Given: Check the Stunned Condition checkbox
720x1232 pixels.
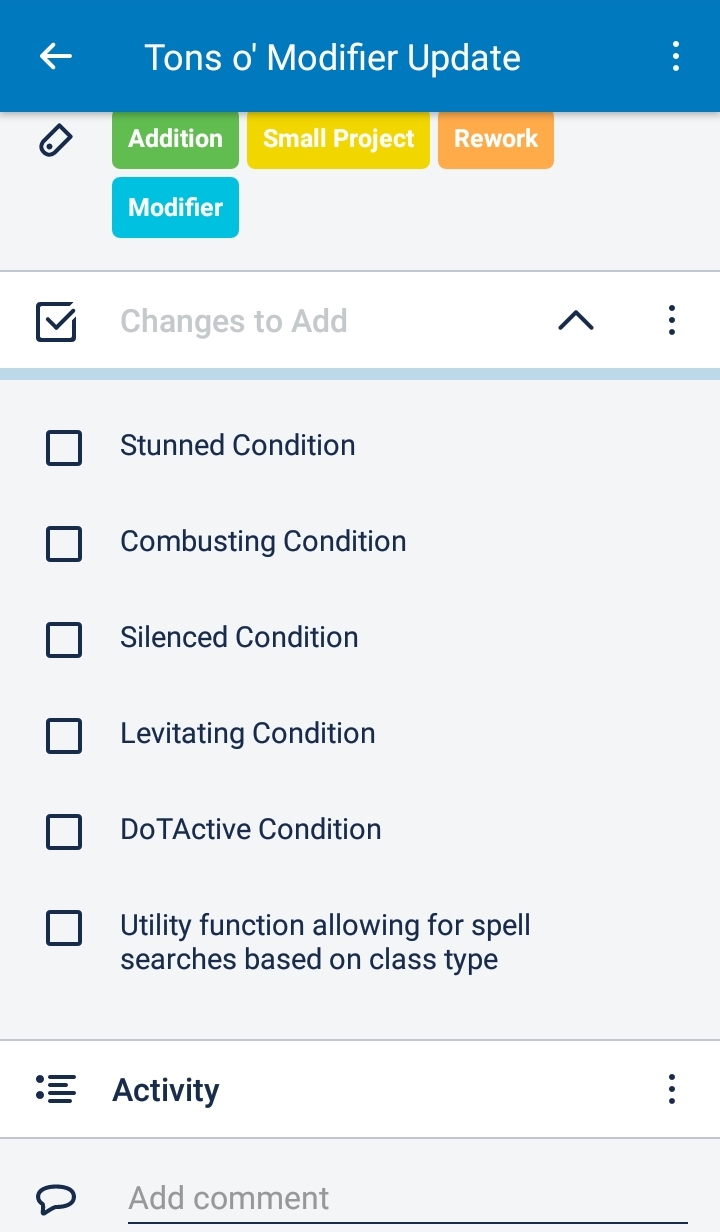Looking at the screenshot, I should 64,447.
